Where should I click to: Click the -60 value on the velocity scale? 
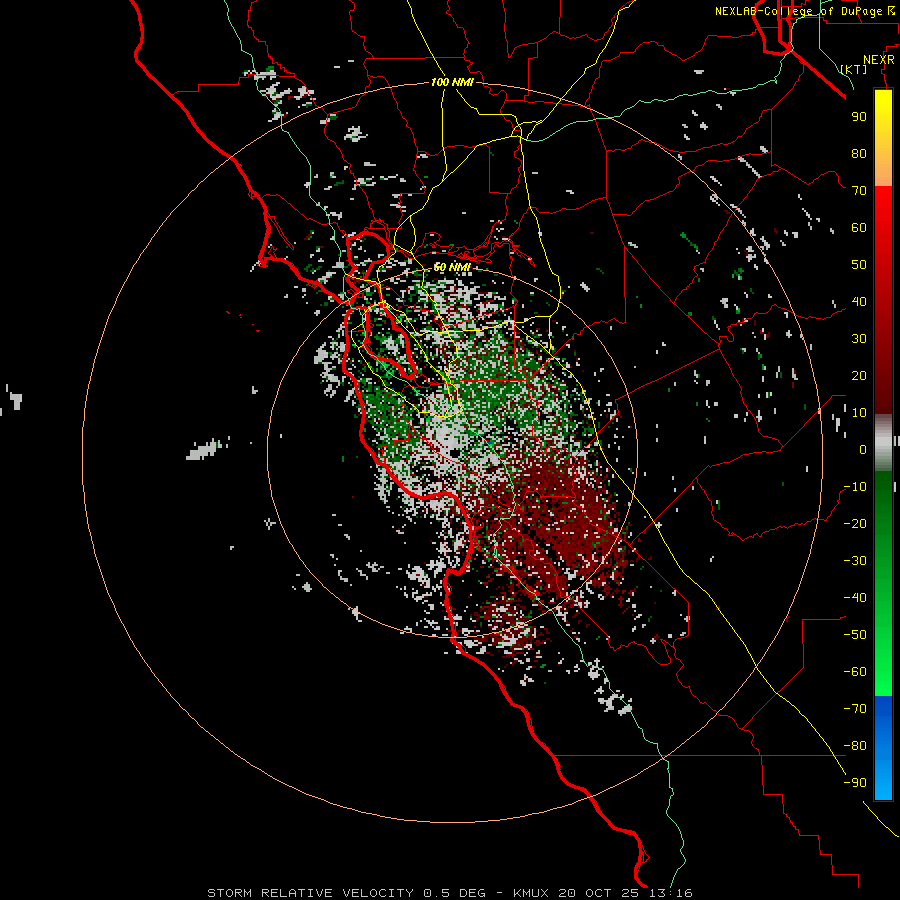pos(855,672)
